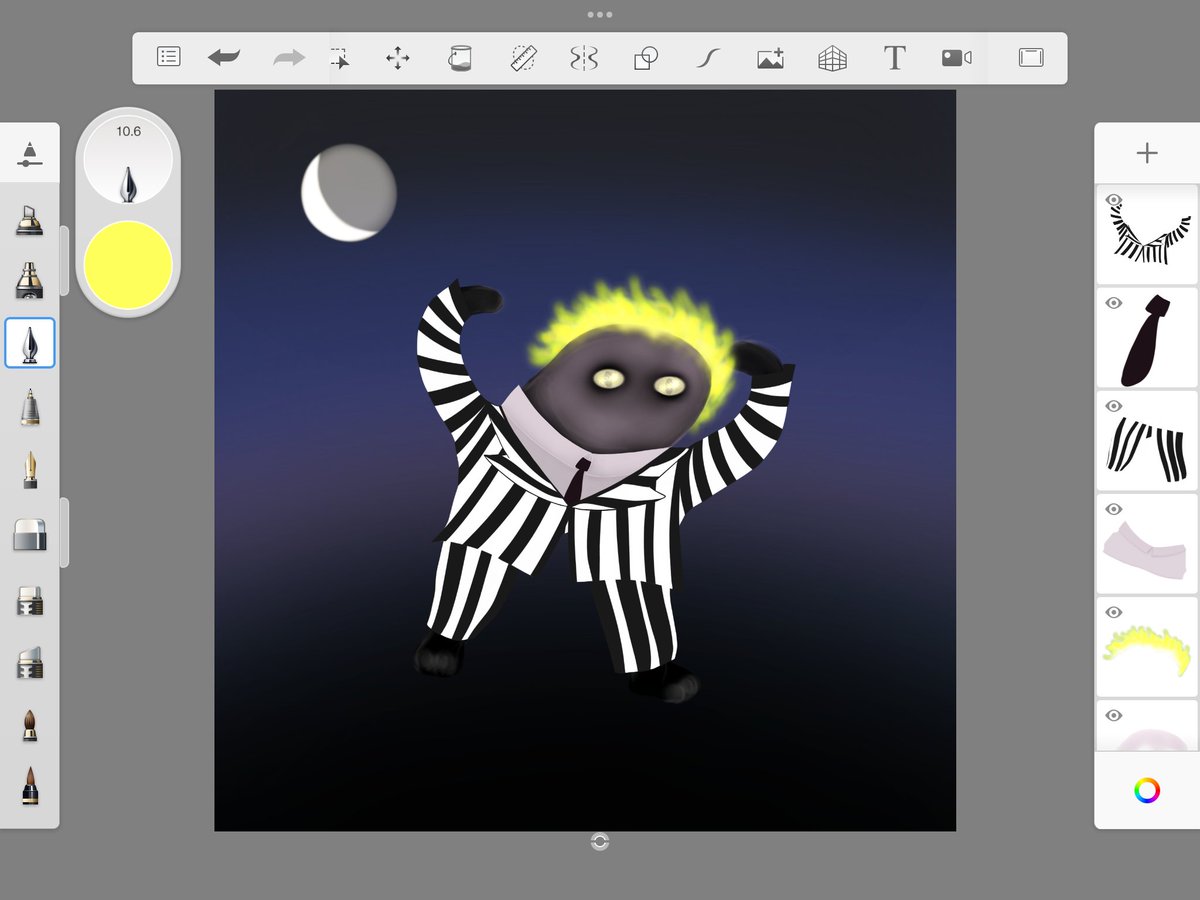Choose the ballpoint pen brush
This screenshot has height=900, width=1200.
[30, 406]
